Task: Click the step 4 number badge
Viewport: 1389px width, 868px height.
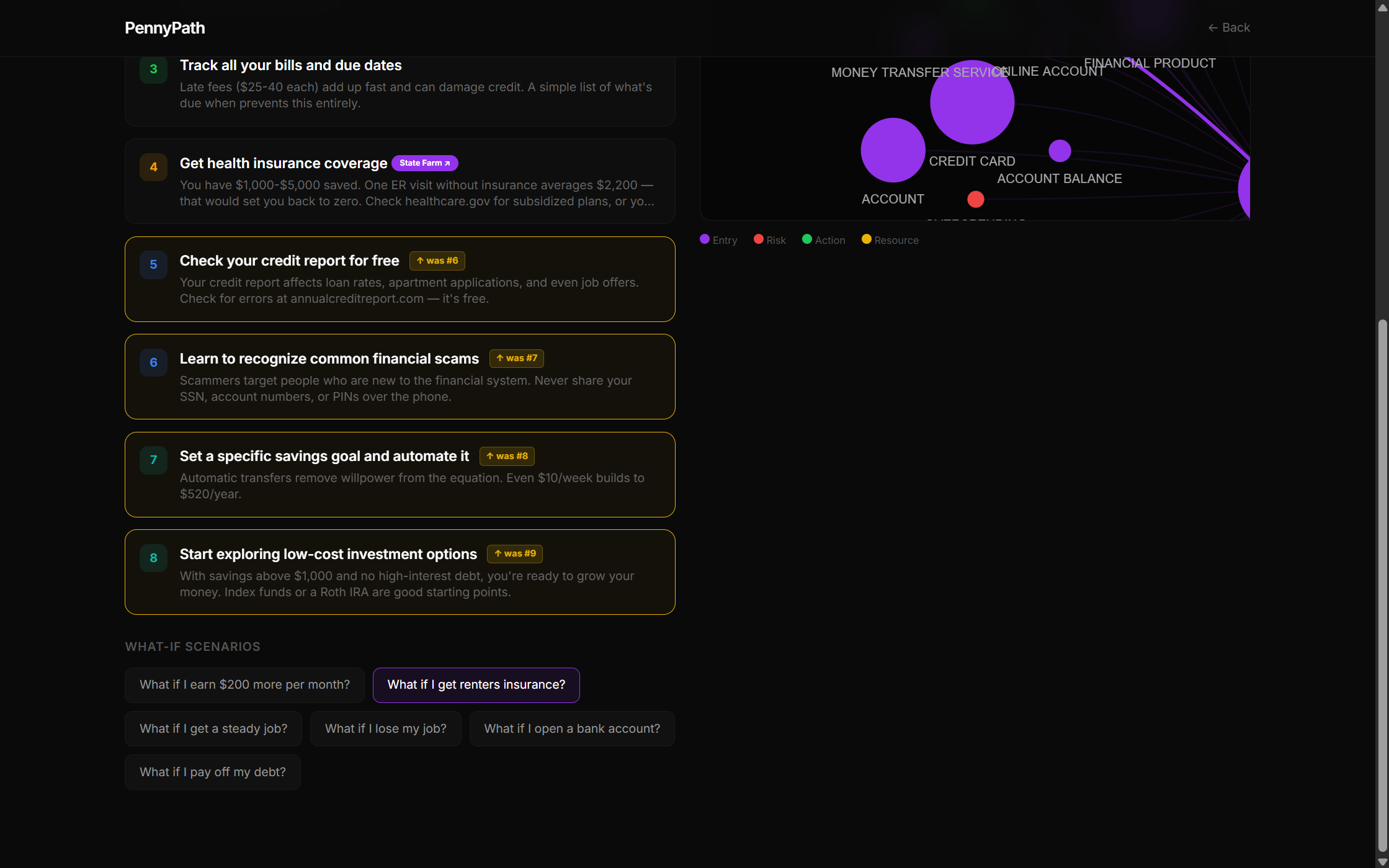Action: point(153,167)
